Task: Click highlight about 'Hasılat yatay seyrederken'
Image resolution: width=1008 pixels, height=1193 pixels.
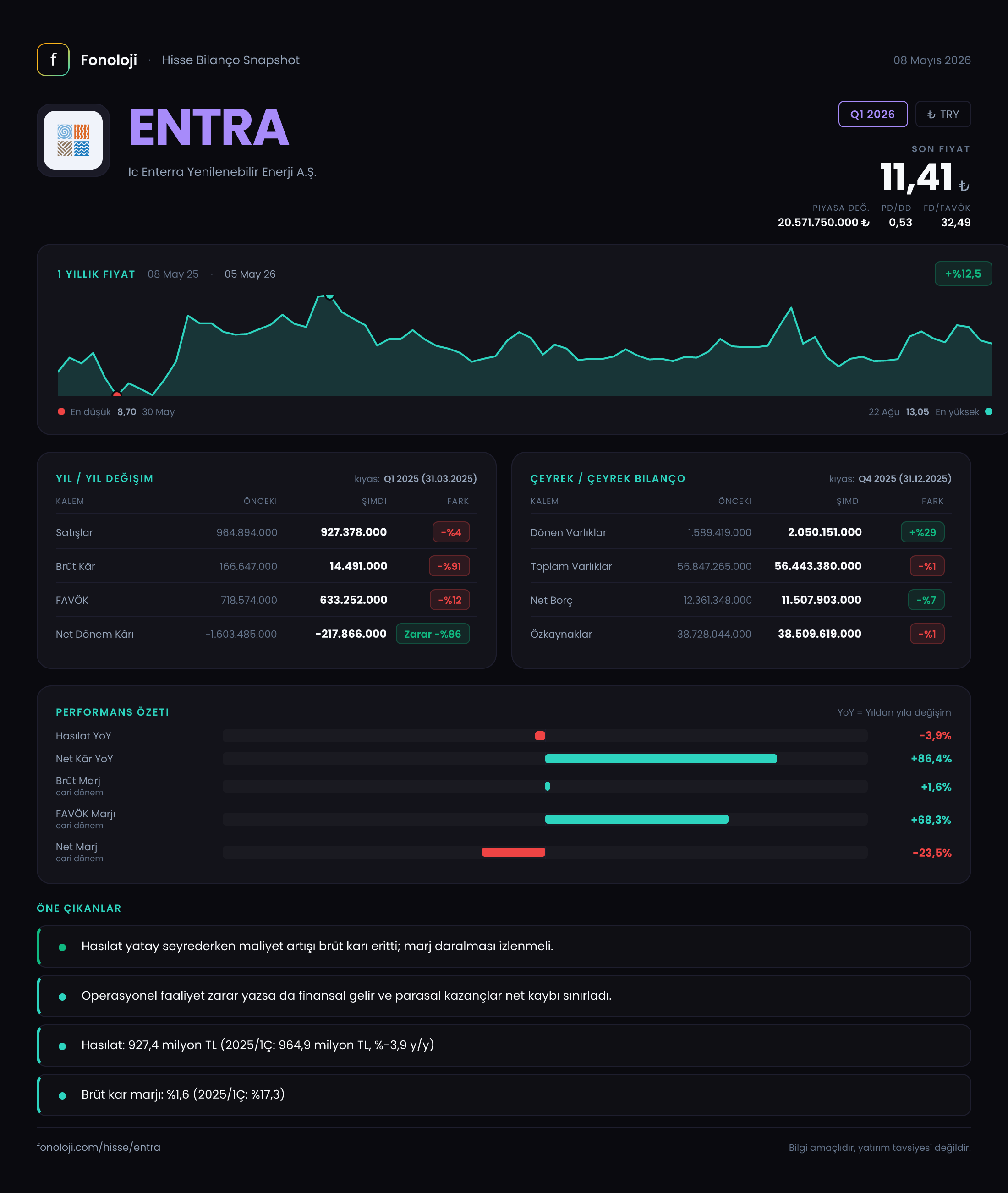Action: click(504, 946)
